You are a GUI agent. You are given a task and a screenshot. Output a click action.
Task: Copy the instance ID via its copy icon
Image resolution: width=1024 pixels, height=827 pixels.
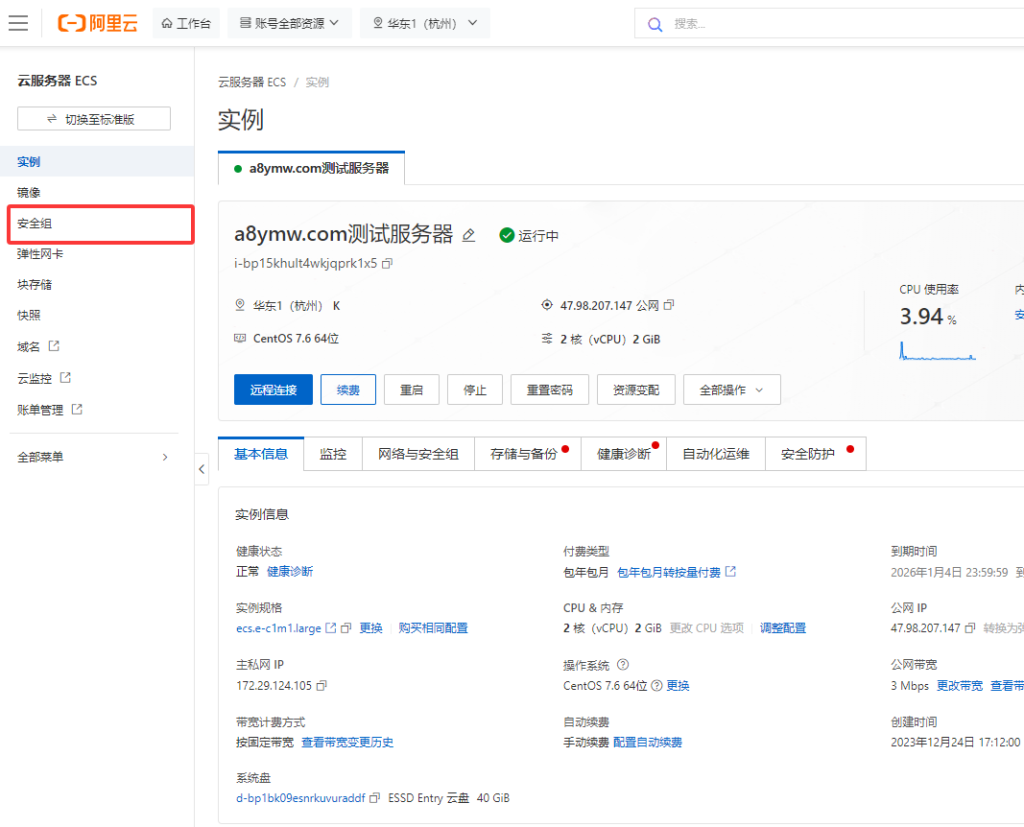pos(388,263)
